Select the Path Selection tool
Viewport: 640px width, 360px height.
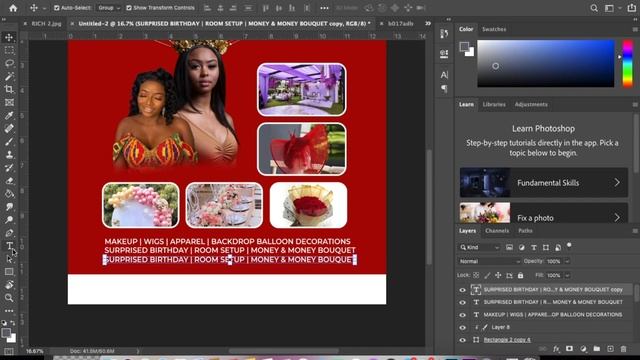[x=9, y=259]
